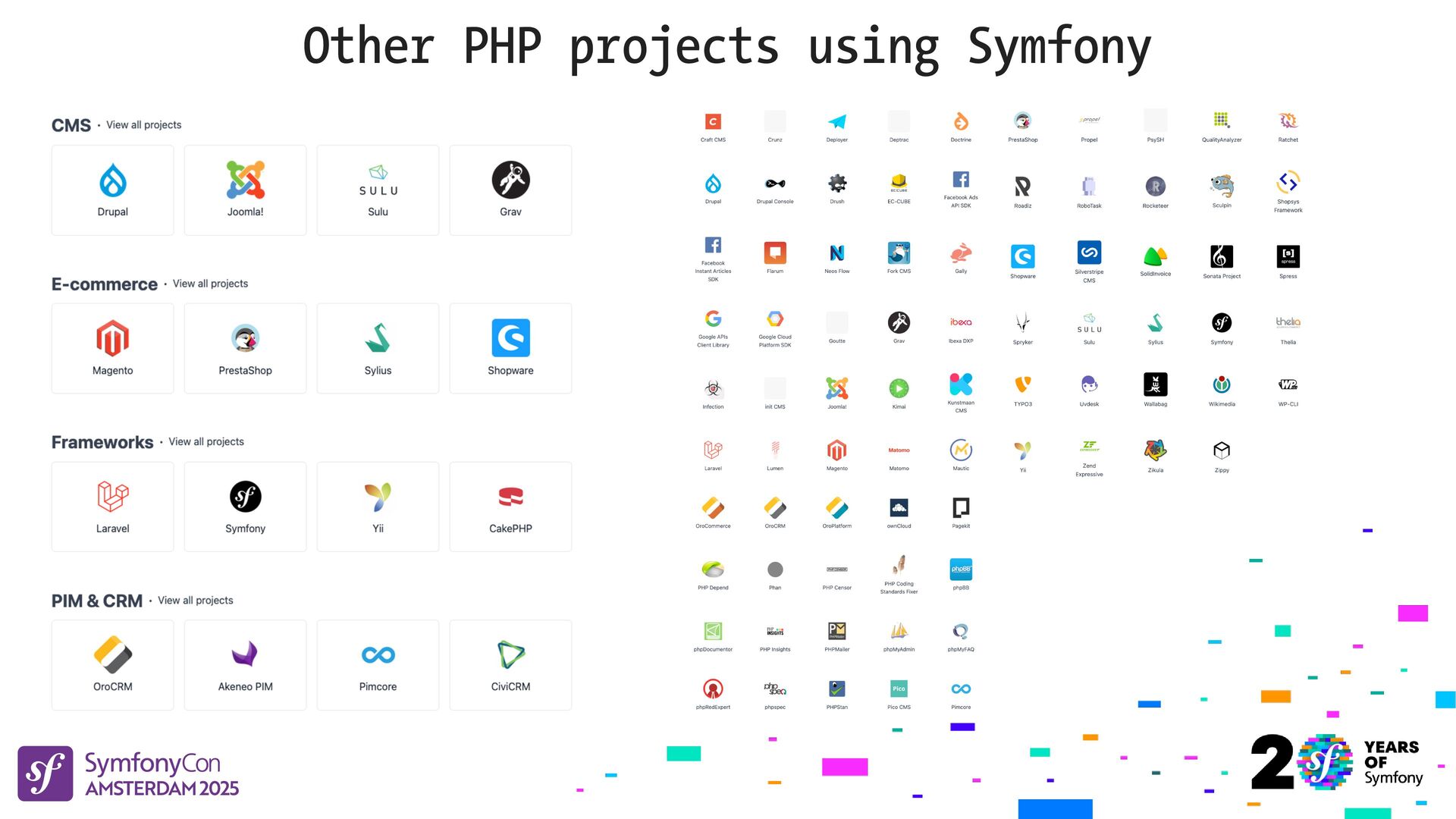Screen dimensions: 1456x819
Task: Select the phpBB icon in grid
Action: click(961, 570)
